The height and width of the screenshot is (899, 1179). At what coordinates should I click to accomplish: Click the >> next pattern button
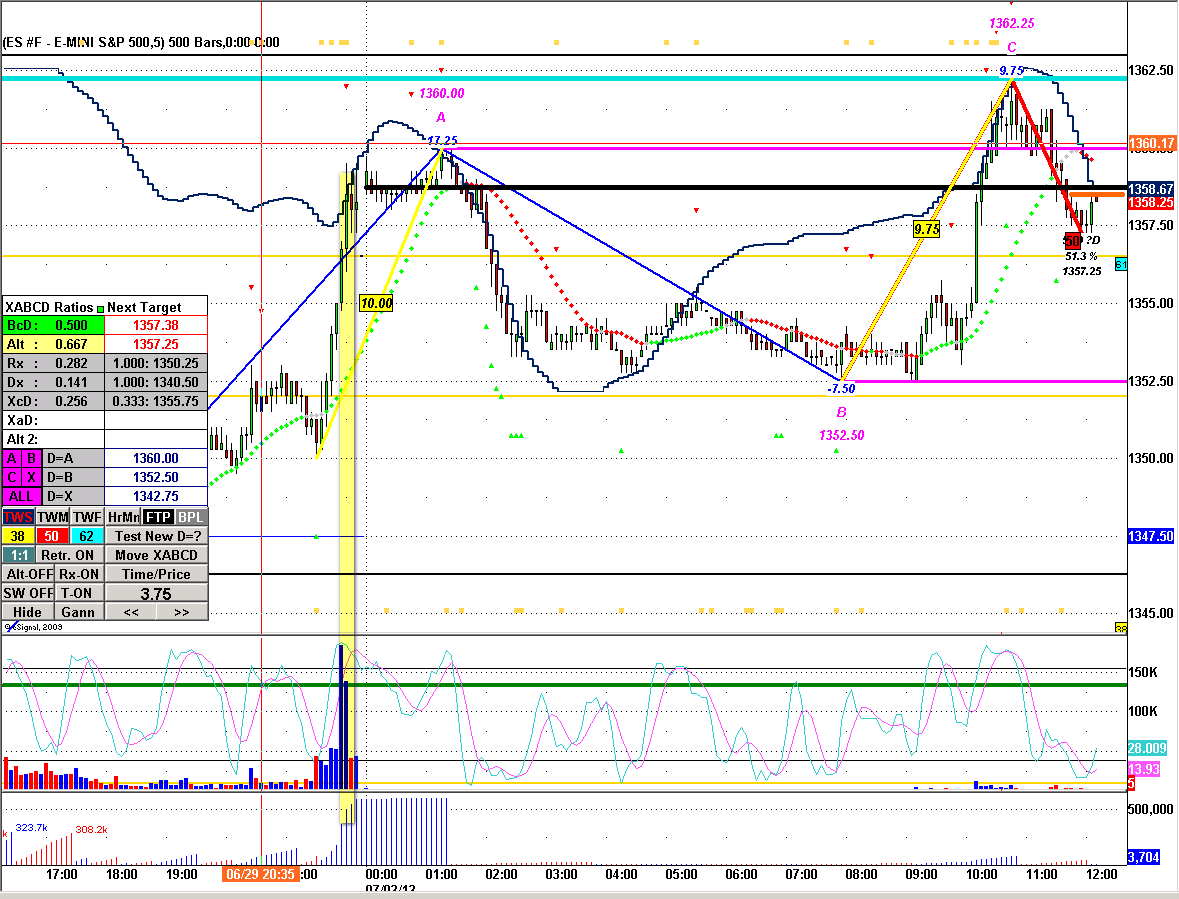182,612
